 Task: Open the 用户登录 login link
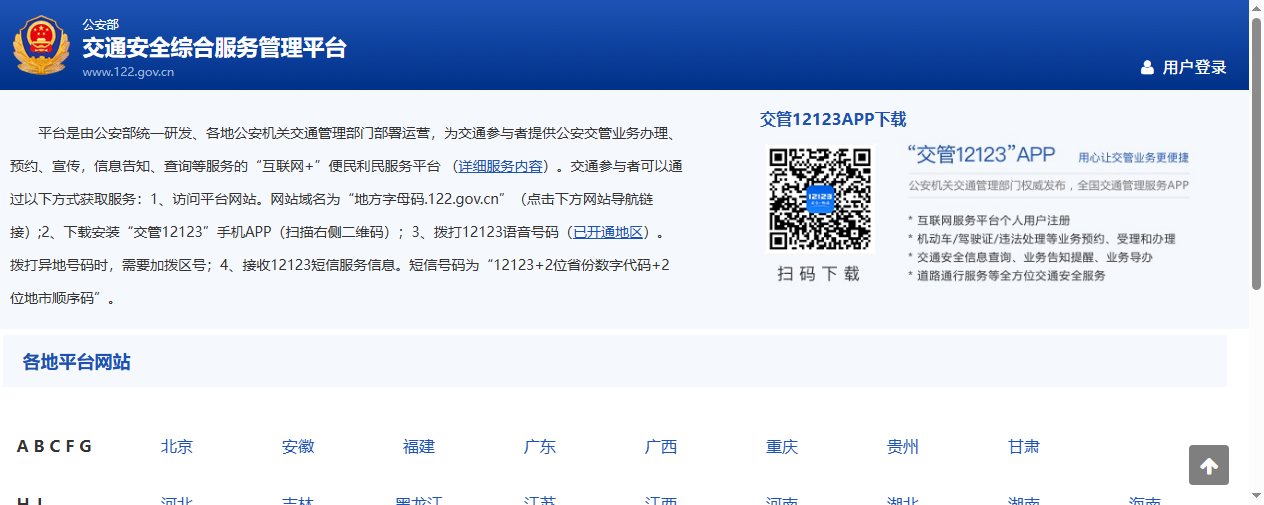[1194, 68]
